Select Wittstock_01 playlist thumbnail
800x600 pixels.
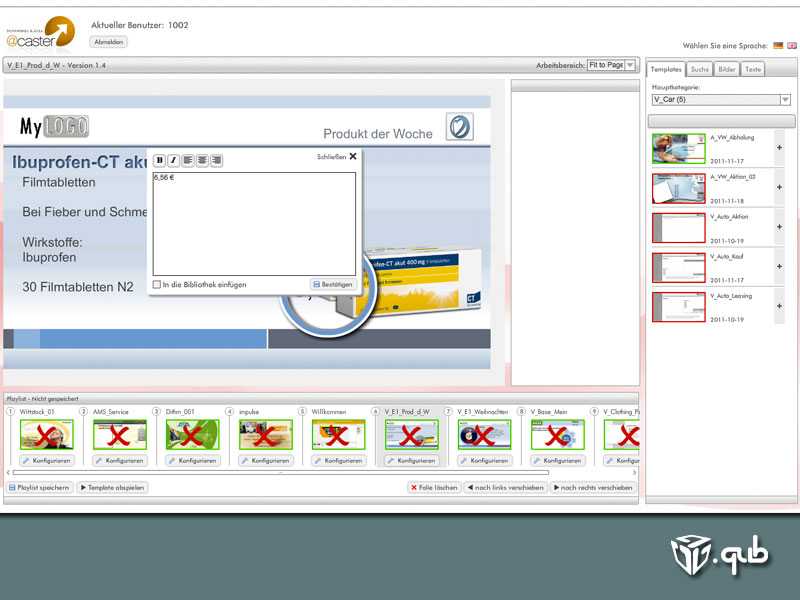[x=46, y=435]
